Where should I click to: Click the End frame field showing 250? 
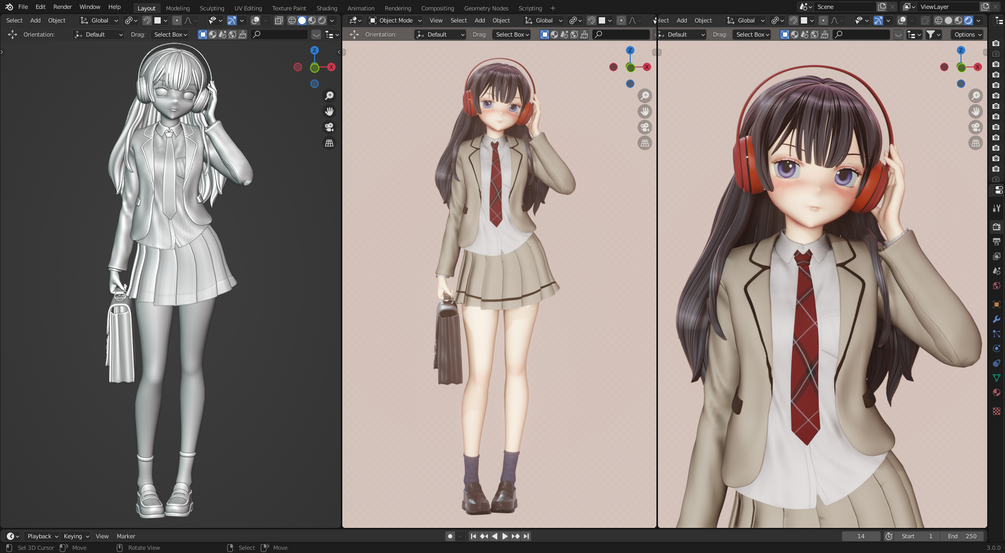[962, 536]
